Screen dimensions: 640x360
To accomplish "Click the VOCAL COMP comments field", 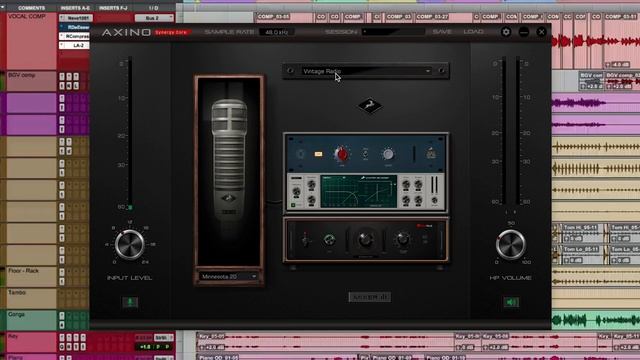I will click(x=31, y=42).
